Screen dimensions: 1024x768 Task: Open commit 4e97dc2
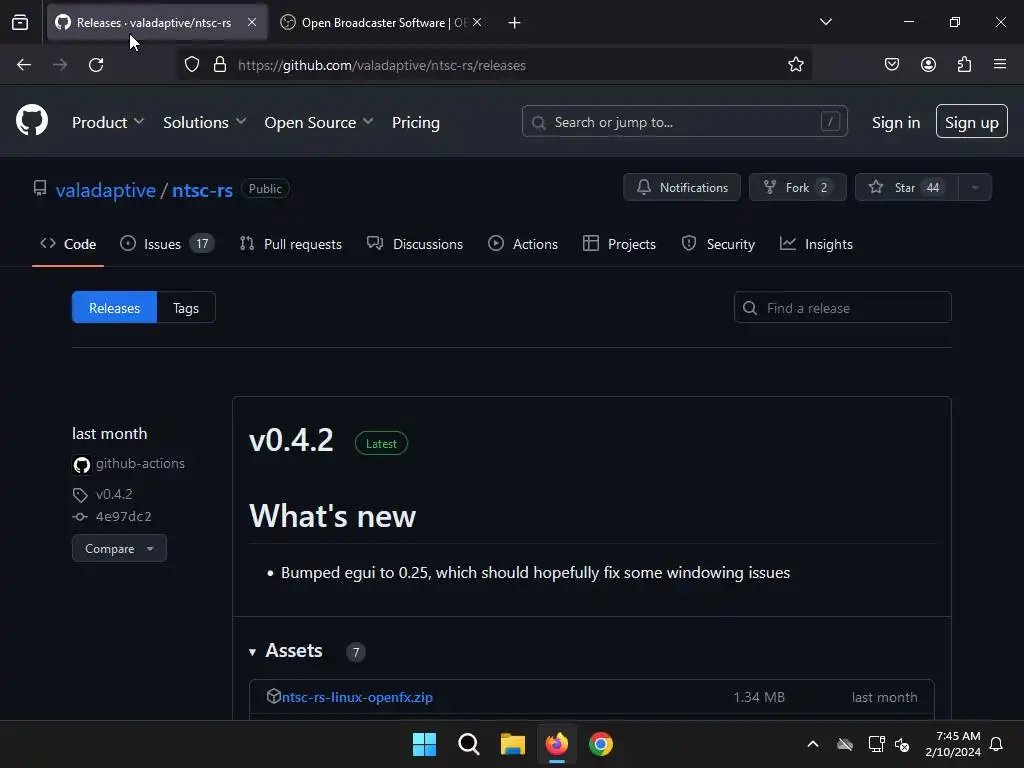coord(123,517)
